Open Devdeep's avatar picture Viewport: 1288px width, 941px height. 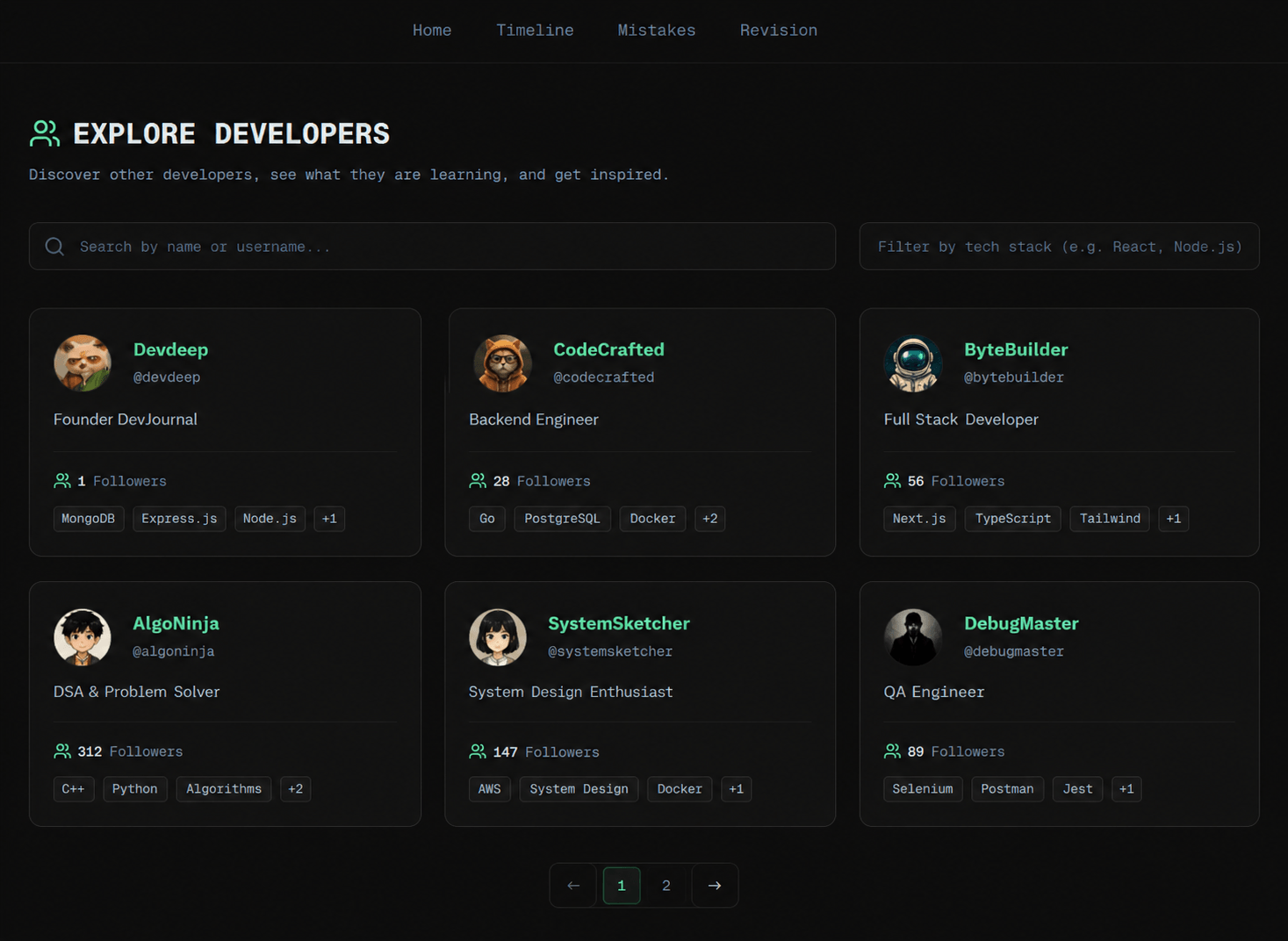[83, 363]
